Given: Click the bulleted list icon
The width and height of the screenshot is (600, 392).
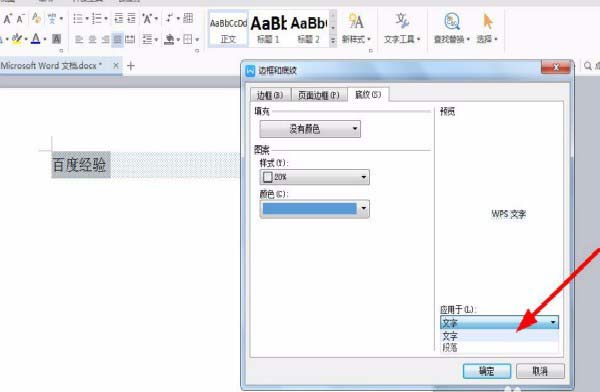Looking at the screenshot, I should (x=78, y=18).
